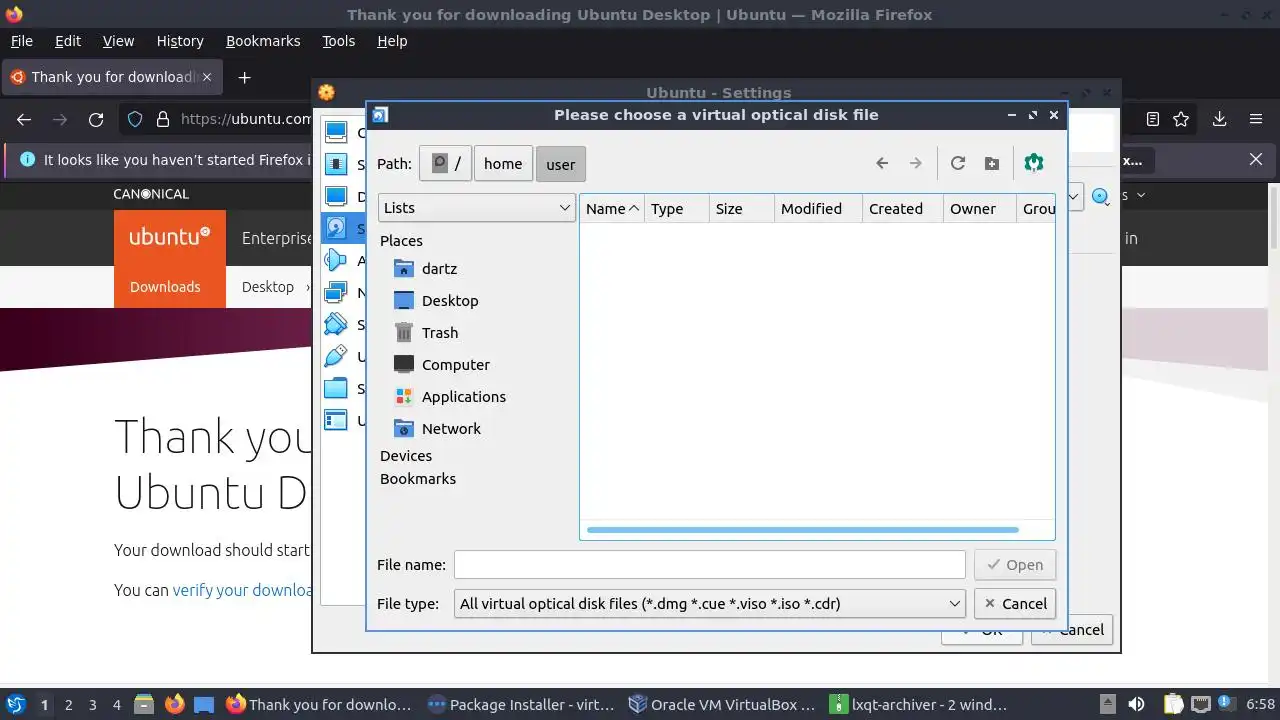Click the root '/' path button
This screenshot has height=720, width=1280.
point(445,164)
